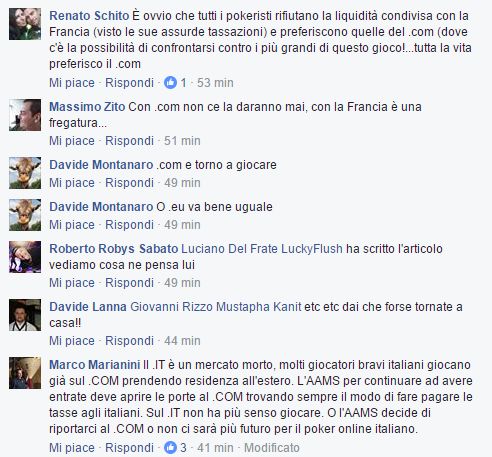Open Davide Montanaro name on '.com e torno' comment
This screenshot has width=492, height=457.
101,165
